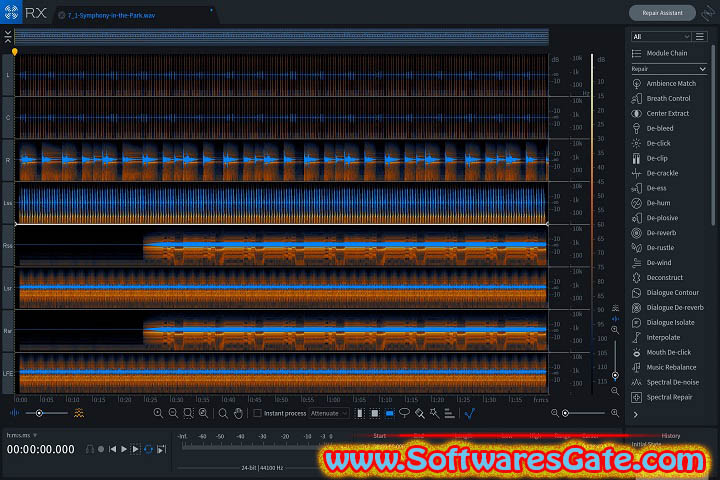Screen dimensions: 720x480
Task: Select the Time selection tool
Action: tap(360, 413)
